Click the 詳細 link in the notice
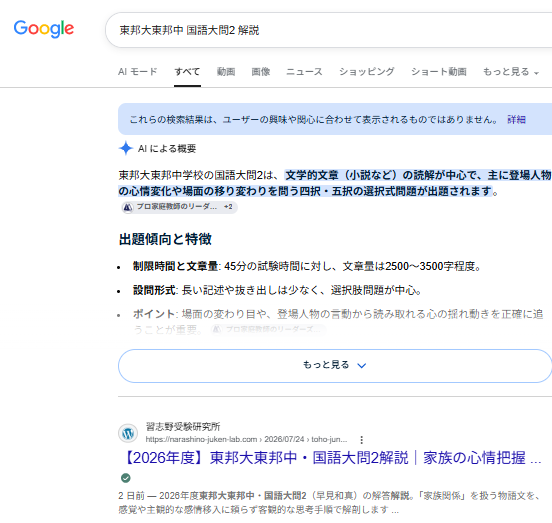Image resolution: width=552 pixels, height=523 pixels. tap(516, 120)
